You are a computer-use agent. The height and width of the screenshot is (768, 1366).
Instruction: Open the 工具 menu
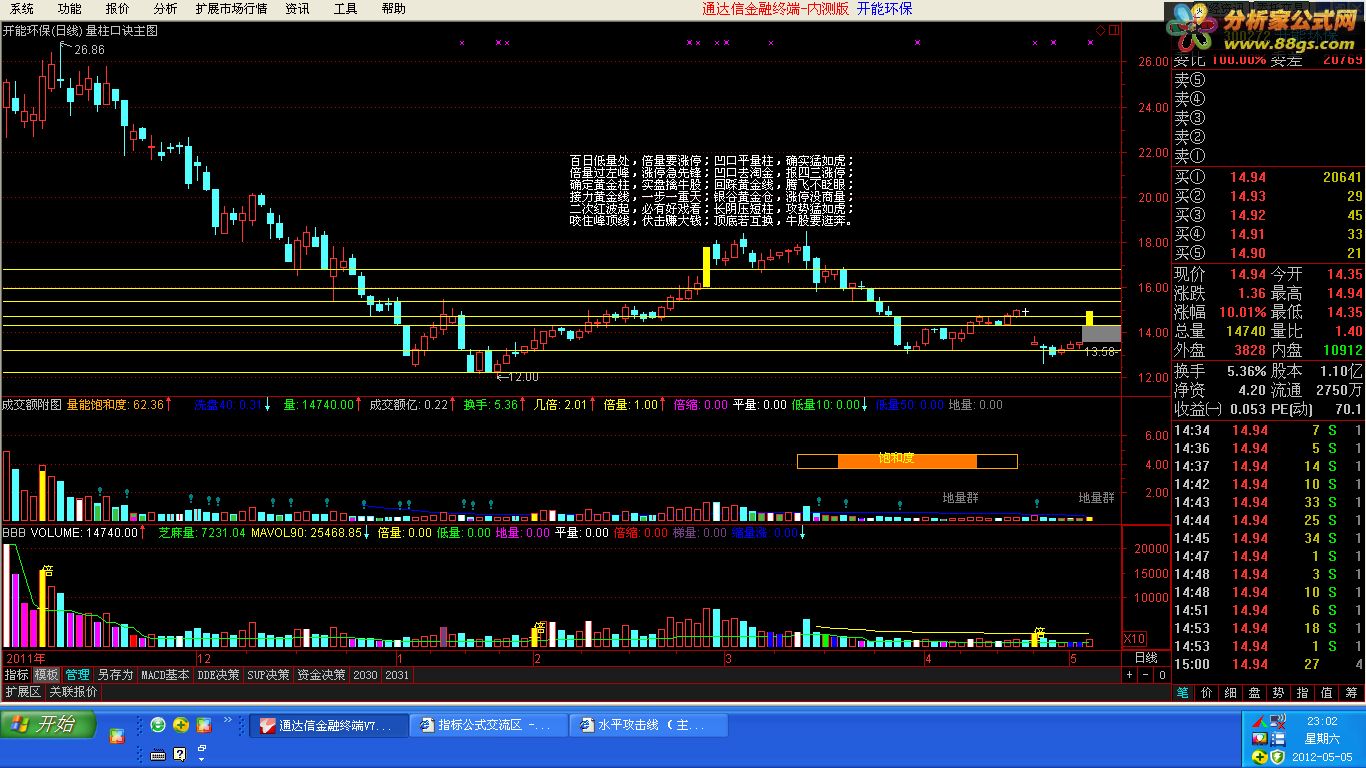point(345,9)
